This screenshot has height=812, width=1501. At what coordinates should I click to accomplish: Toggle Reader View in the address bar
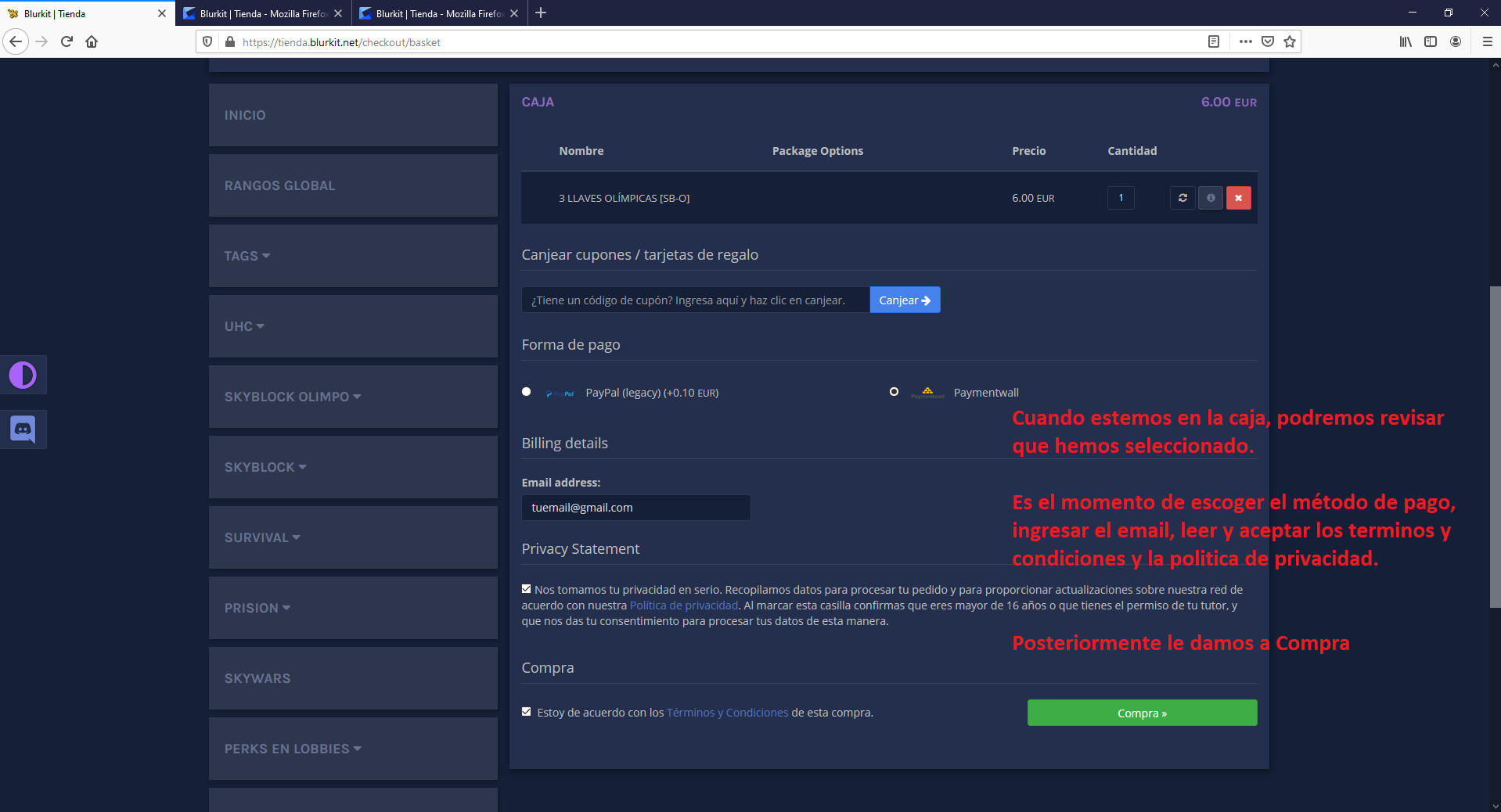(1213, 41)
